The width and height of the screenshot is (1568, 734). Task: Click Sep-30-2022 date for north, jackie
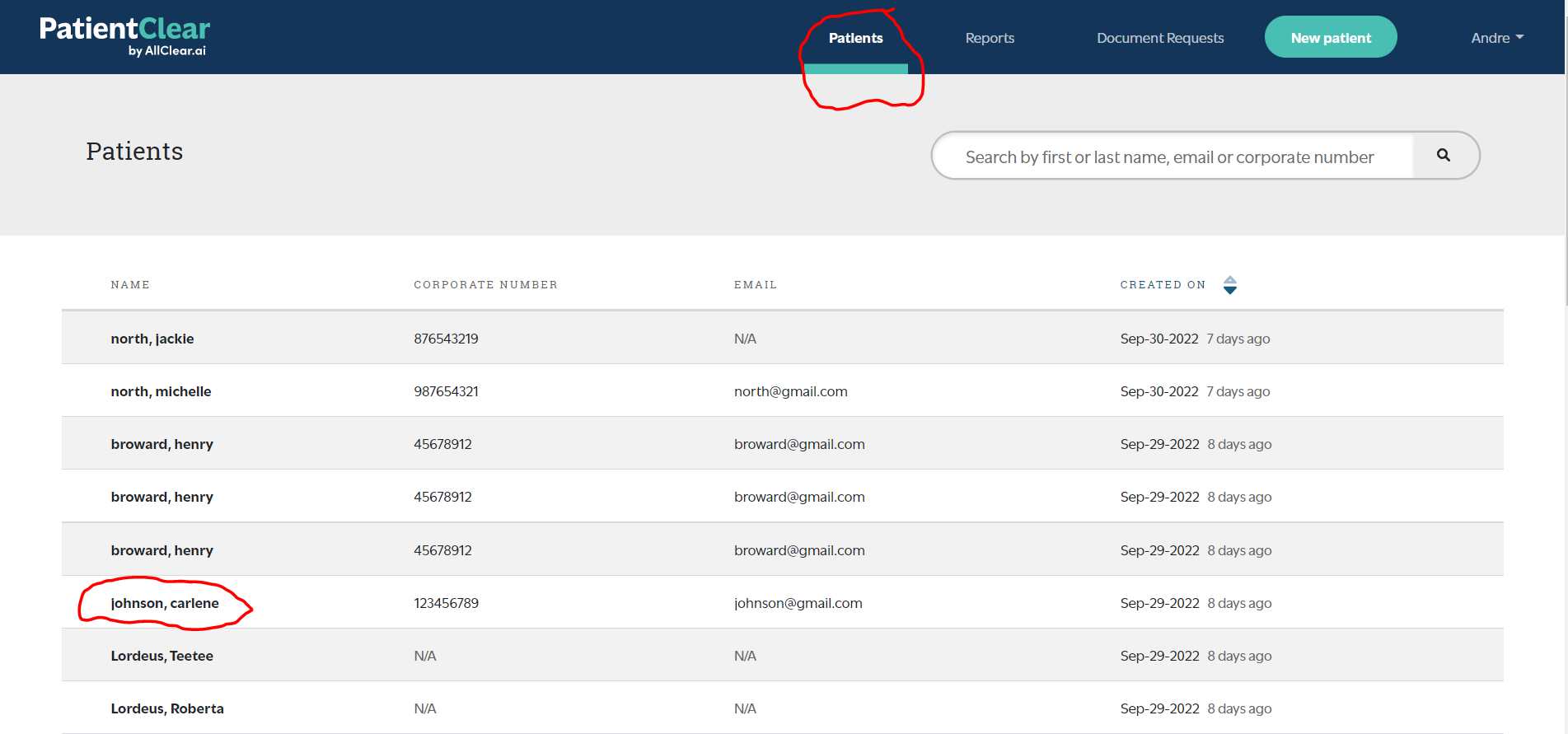[x=1159, y=339]
